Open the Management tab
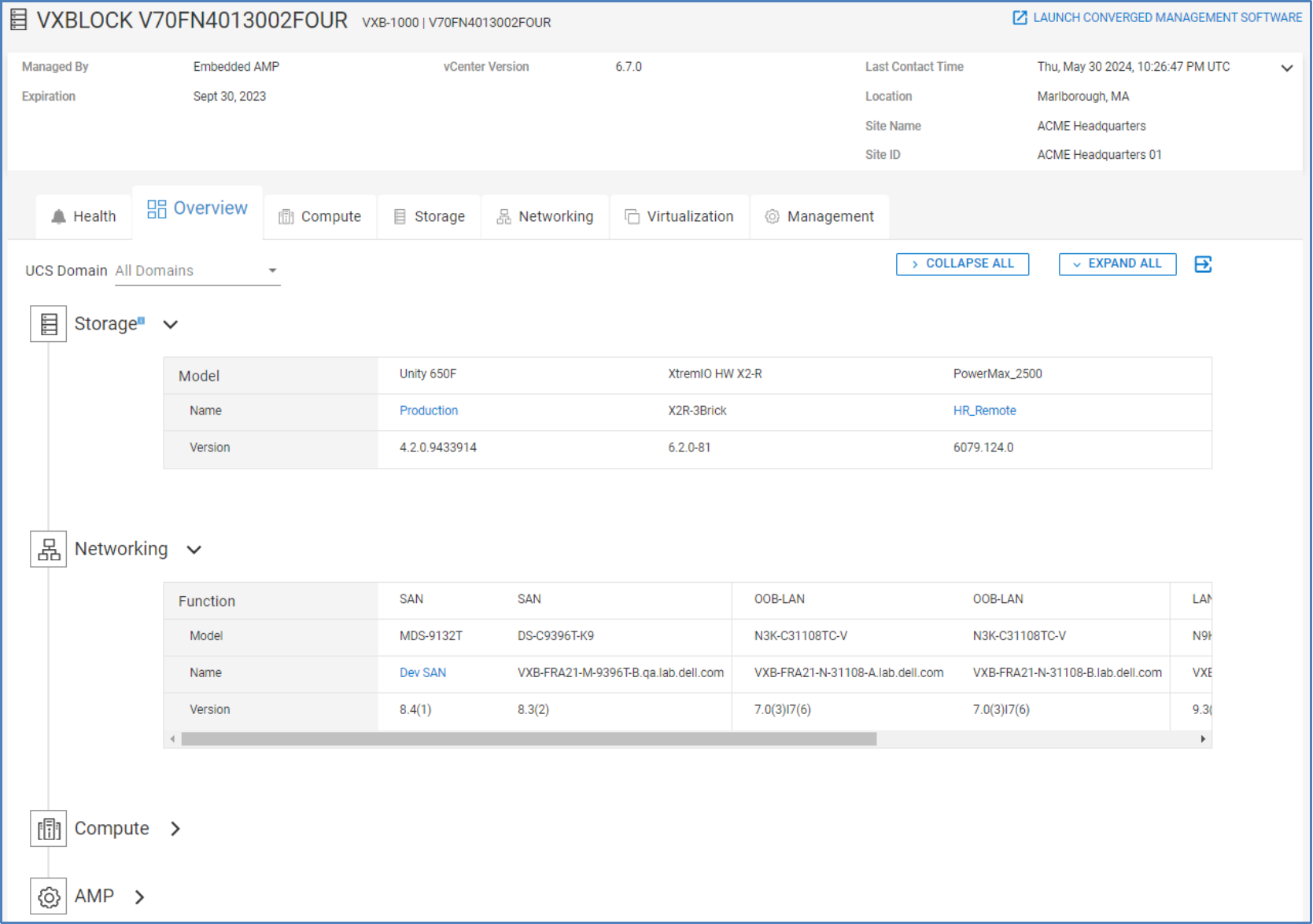The height and width of the screenshot is (924, 1313). (820, 216)
